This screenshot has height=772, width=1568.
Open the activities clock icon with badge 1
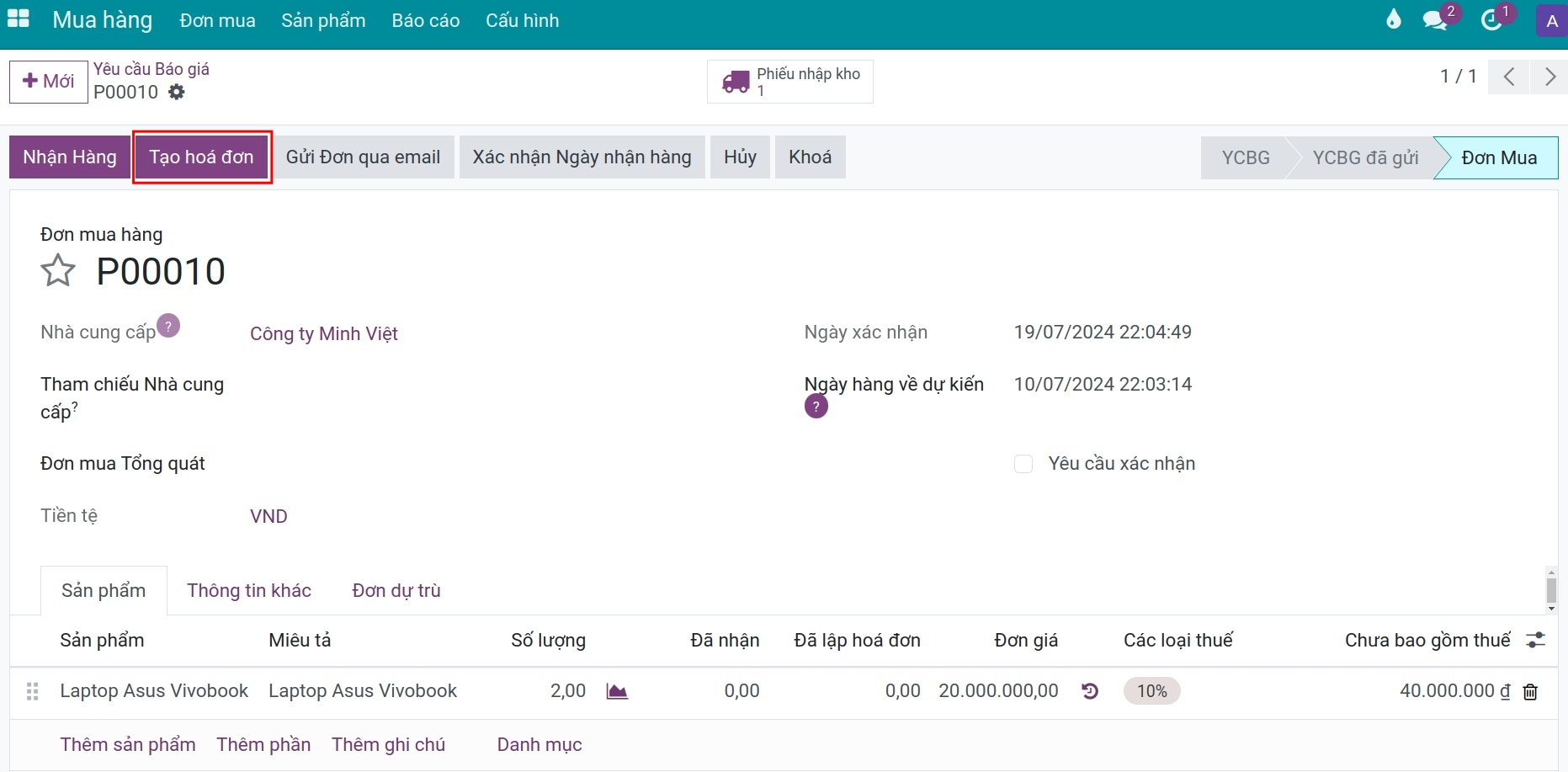[1491, 20]
